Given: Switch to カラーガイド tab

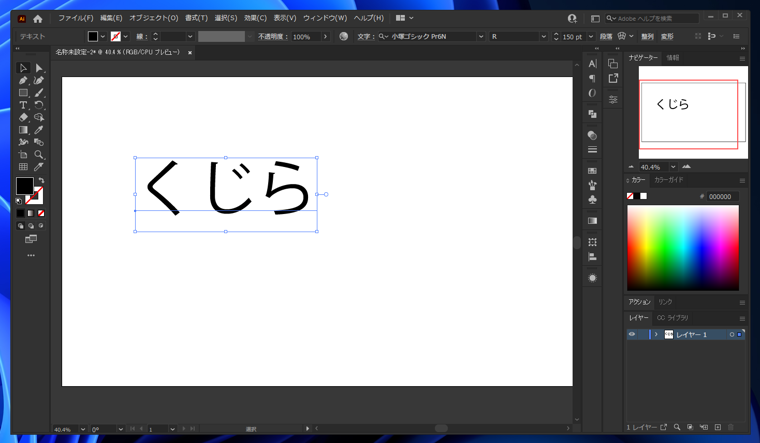Looking at the screenshot, I should [x=669, y=180].
